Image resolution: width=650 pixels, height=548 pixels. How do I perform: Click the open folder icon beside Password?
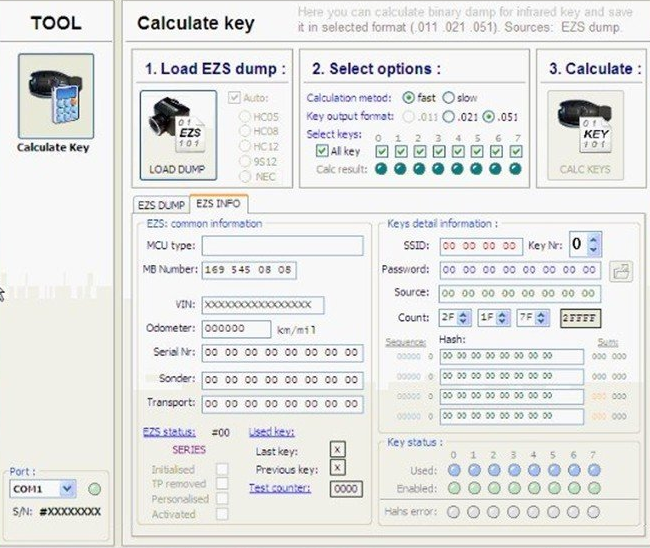(x=621, y=270)
